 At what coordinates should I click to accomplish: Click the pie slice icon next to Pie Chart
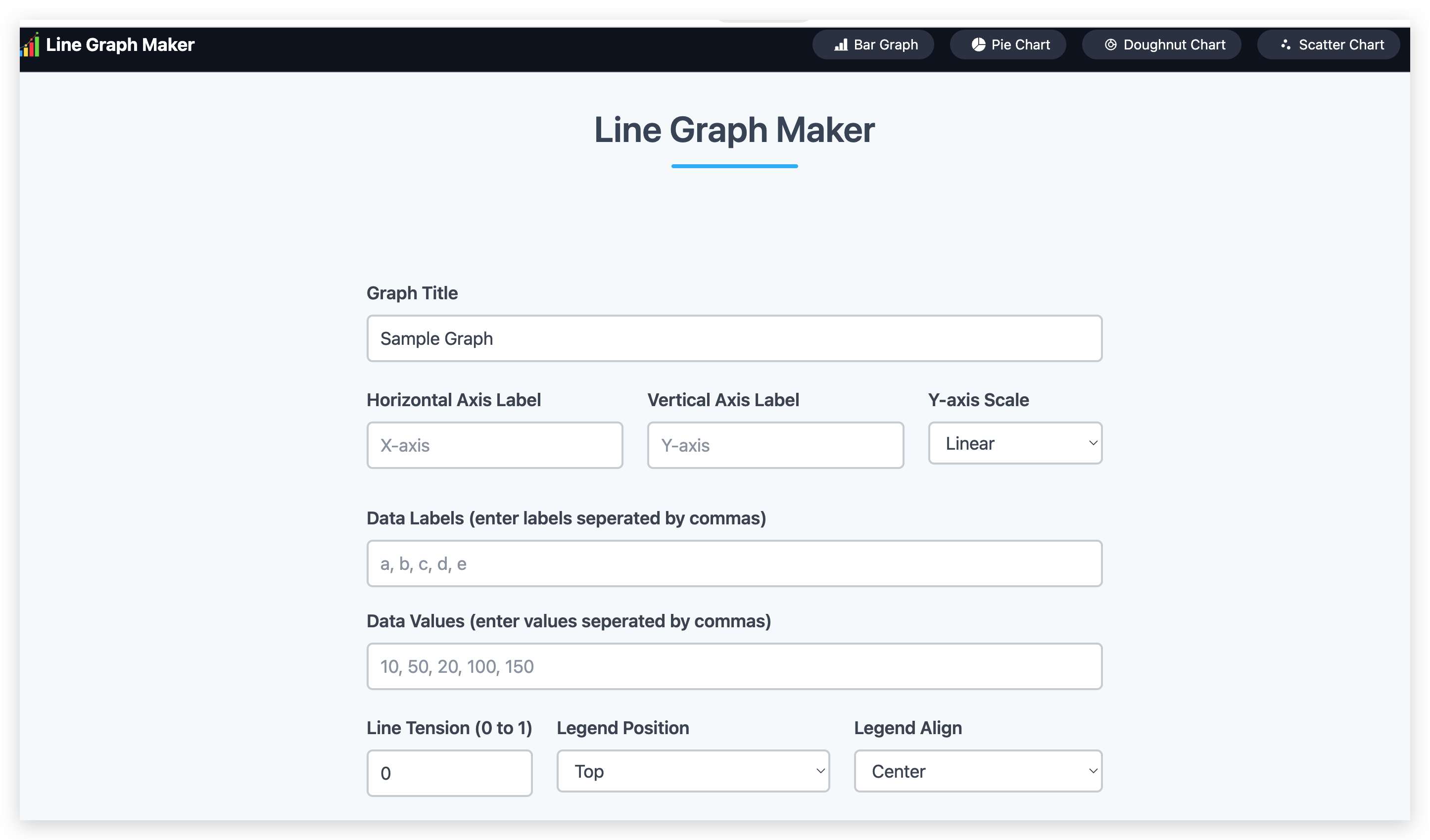click(x=976, y=44)
